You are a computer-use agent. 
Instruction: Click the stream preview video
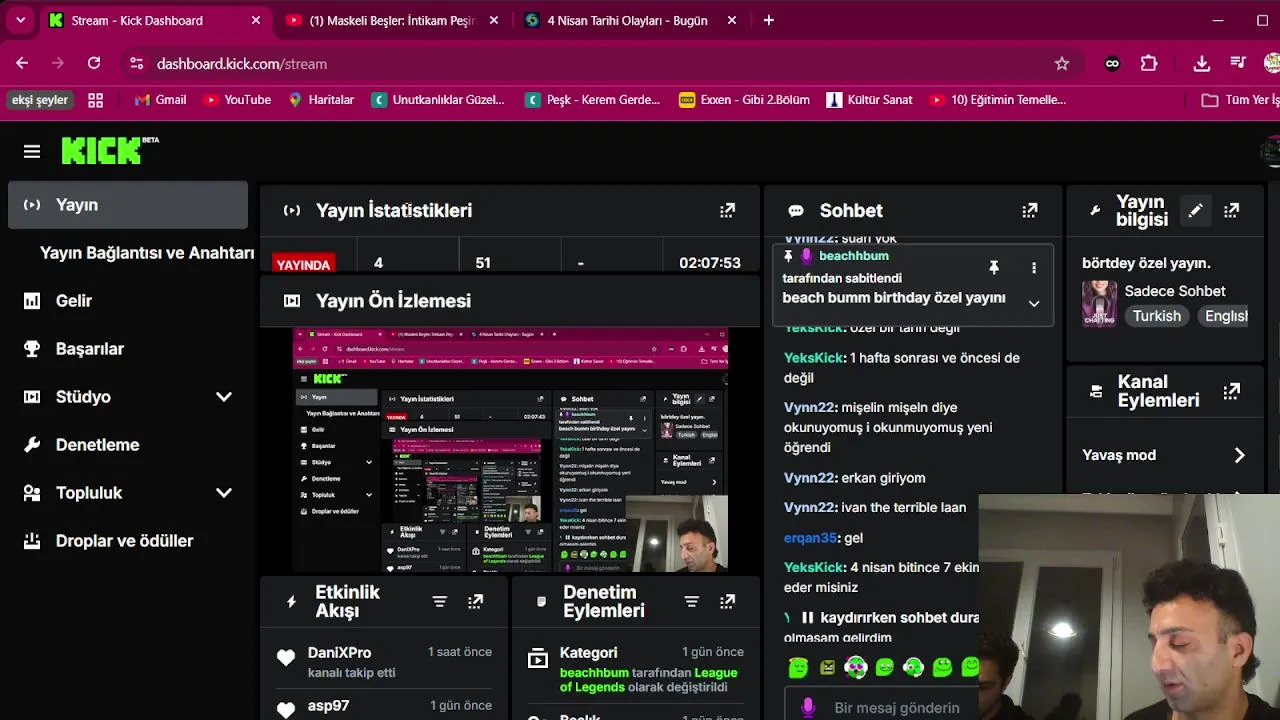(510, 450)
